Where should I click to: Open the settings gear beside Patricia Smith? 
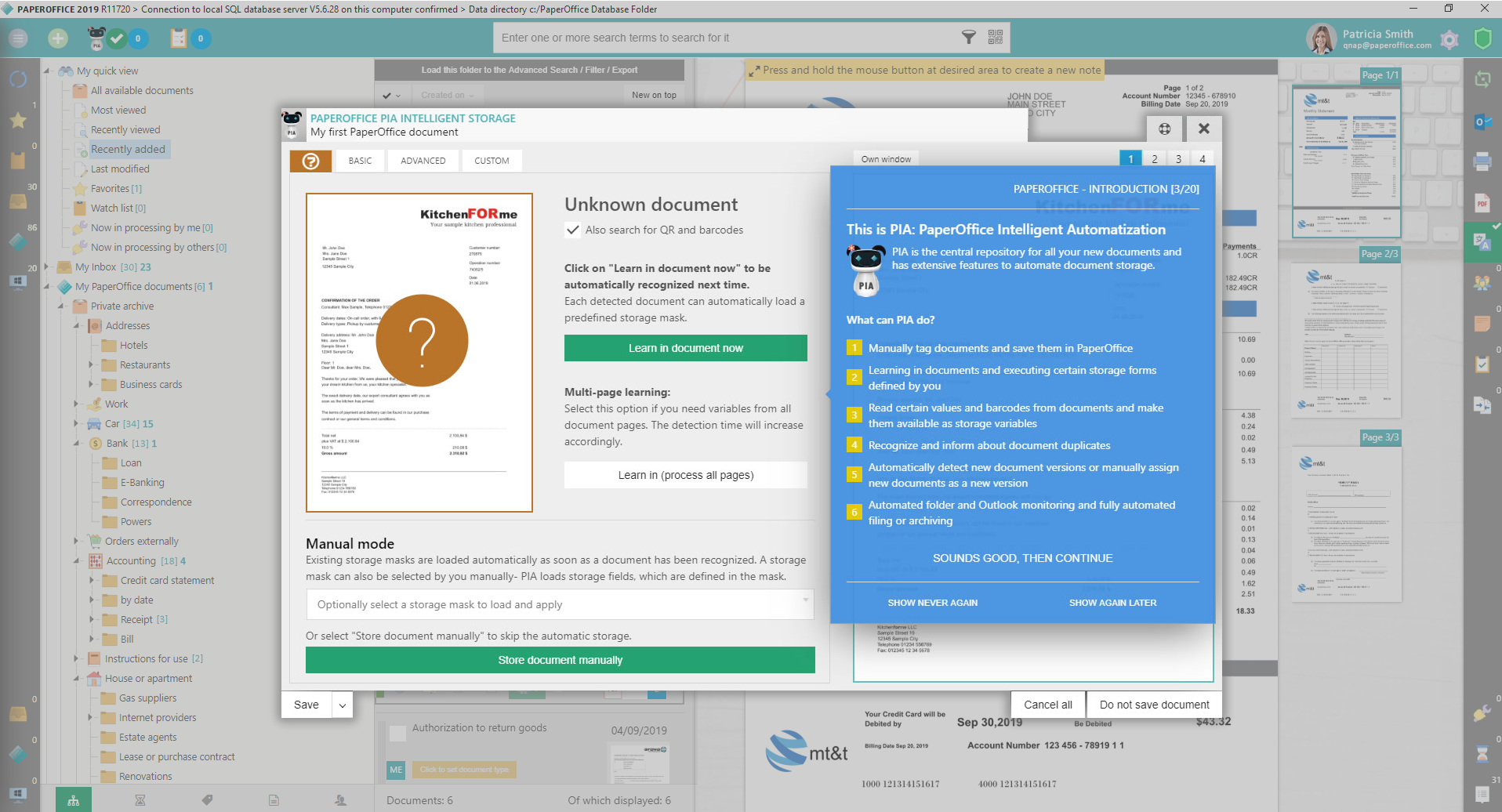1449,39
